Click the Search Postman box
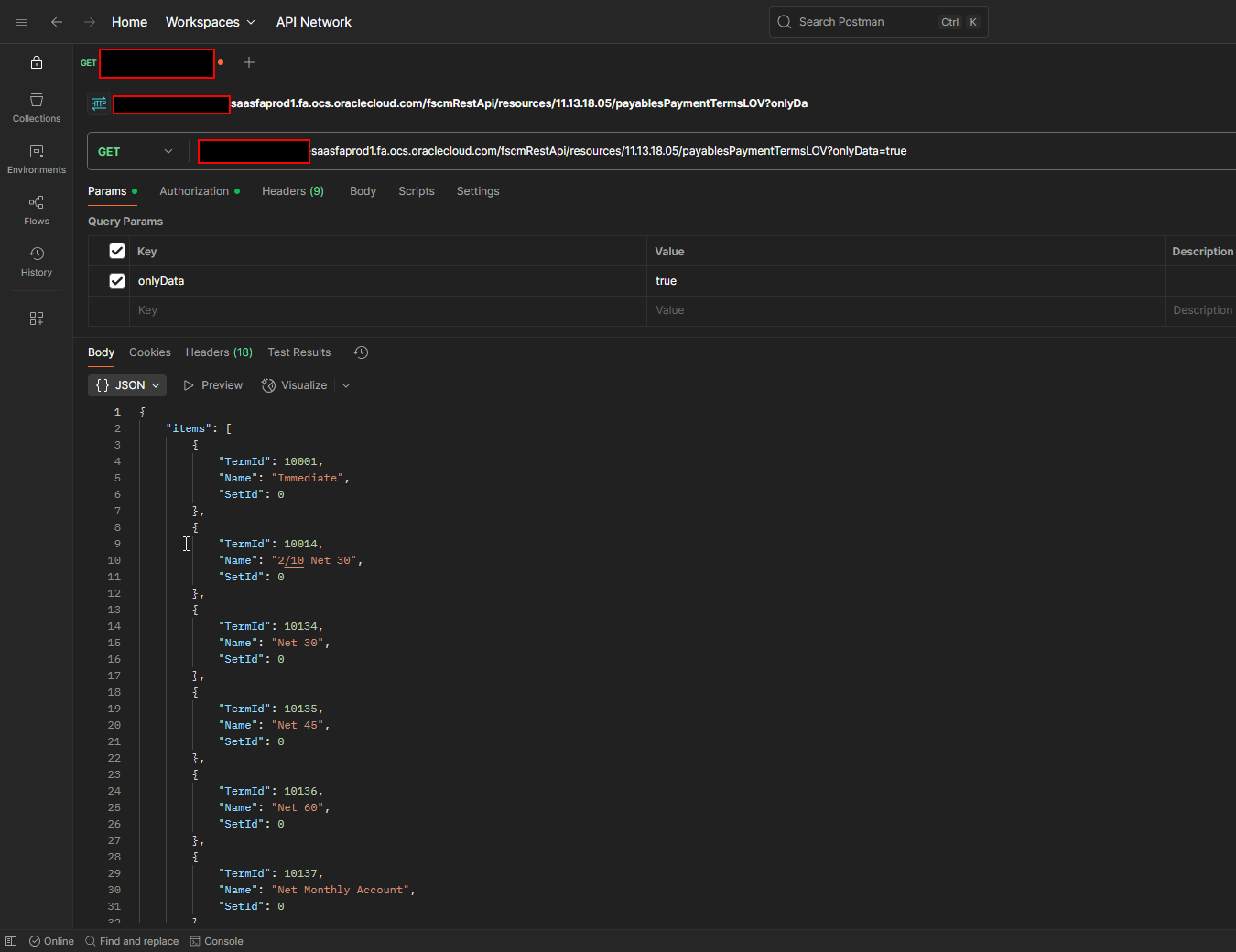1236x952 pixels. 878,22
